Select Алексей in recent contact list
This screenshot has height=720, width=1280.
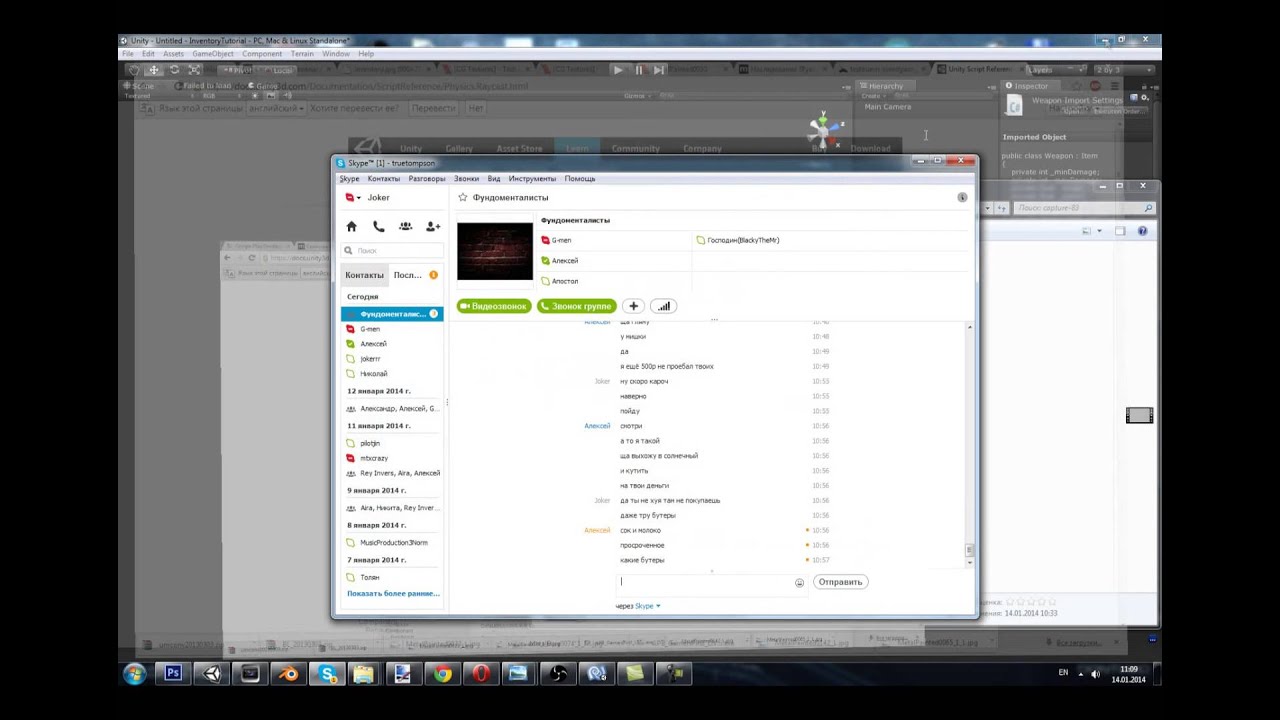tap(392, 344)
